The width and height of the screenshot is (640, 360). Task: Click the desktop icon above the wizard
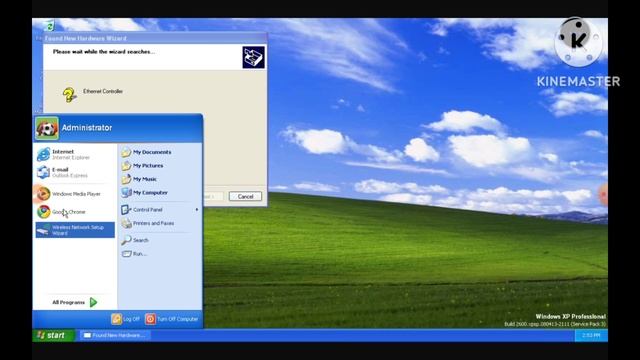click(x=49, y=25)
